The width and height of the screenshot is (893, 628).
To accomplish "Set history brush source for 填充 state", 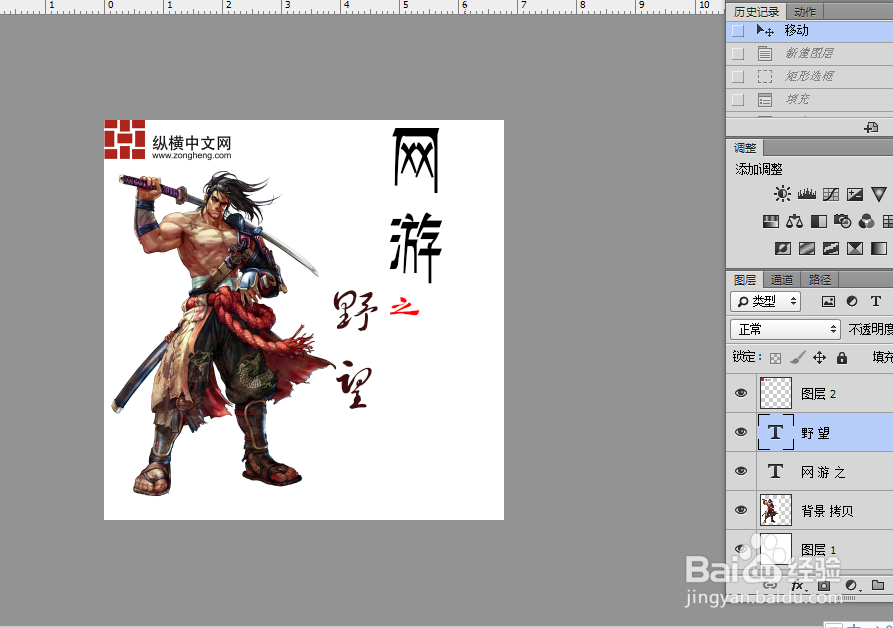I will point(738,100).
